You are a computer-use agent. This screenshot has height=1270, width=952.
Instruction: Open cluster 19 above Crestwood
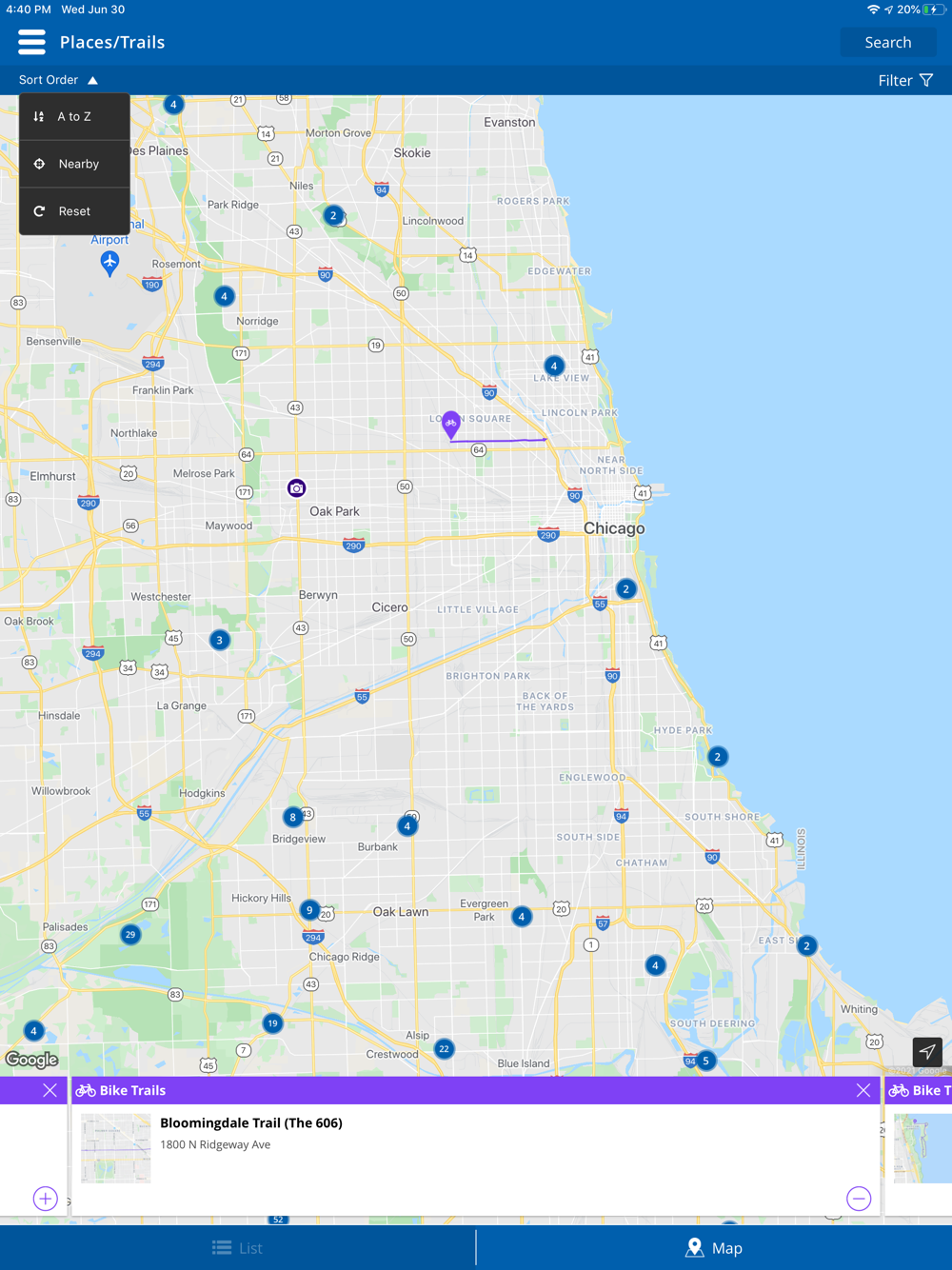(273, 1023)
